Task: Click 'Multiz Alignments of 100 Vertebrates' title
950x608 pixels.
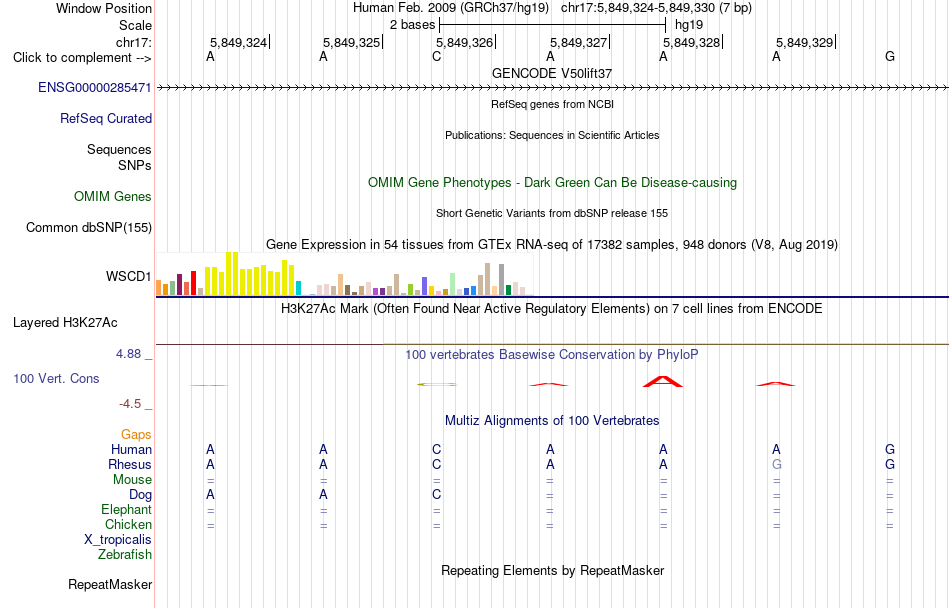Action: pyautogui.click(x=552, y=420)
